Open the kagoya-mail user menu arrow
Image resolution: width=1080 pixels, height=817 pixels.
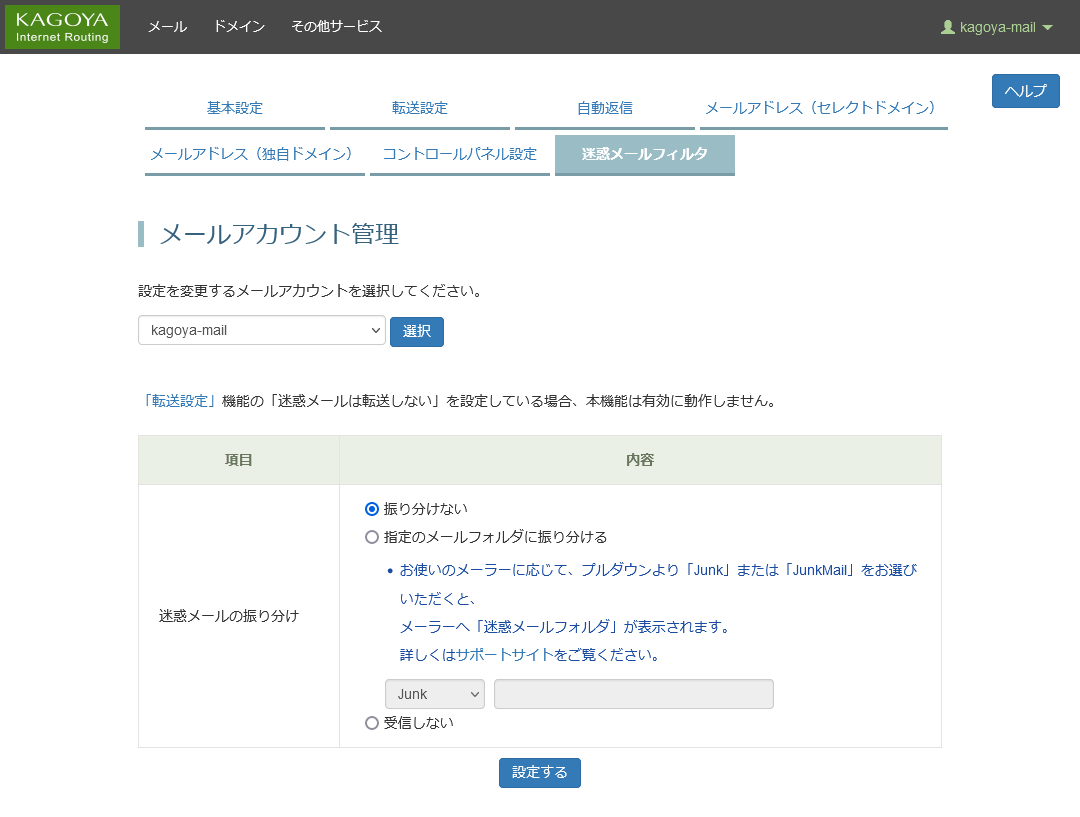coord(1047,28)
